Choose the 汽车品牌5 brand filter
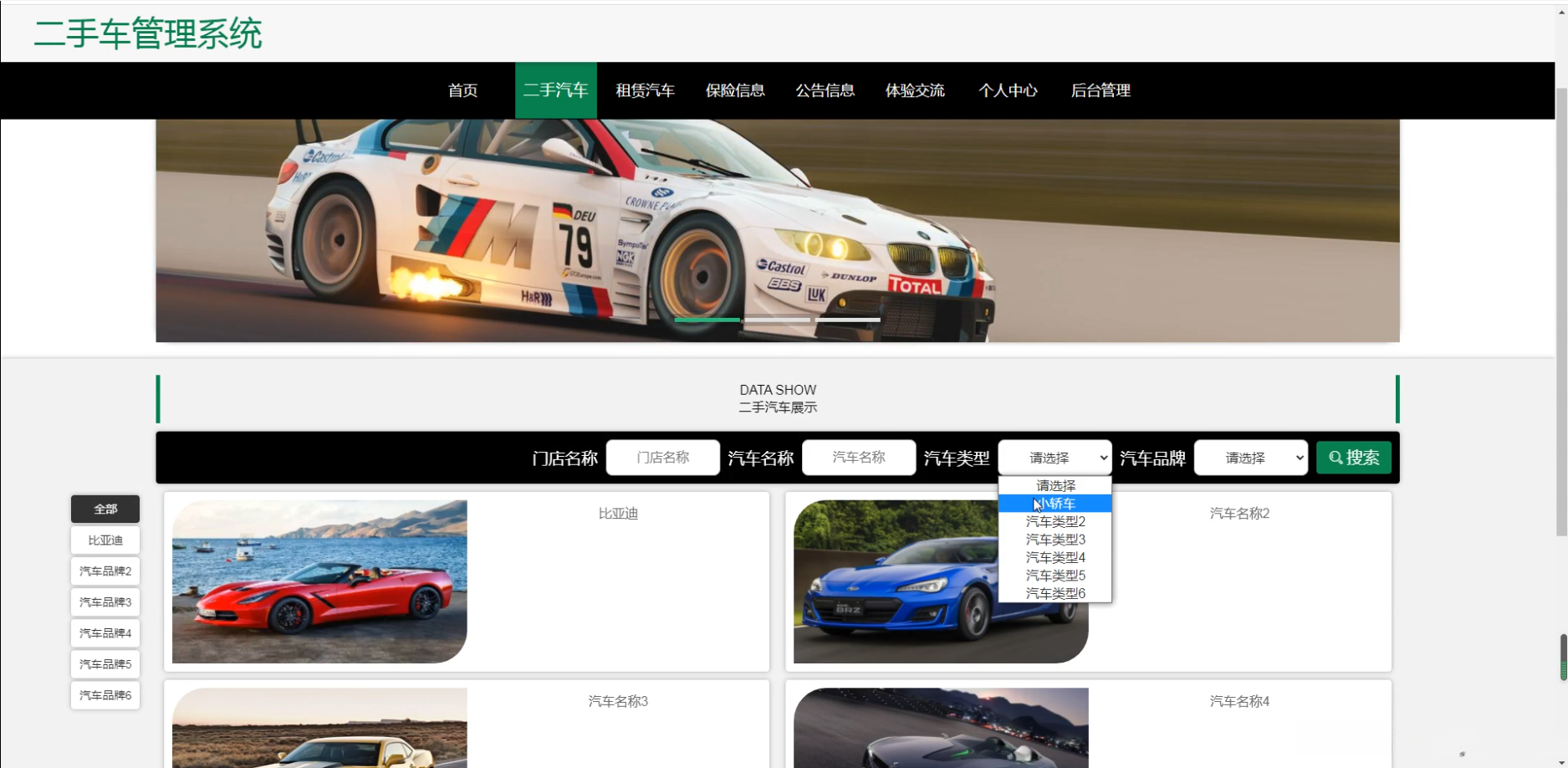 pyautogui.click(x=105, y=663)
